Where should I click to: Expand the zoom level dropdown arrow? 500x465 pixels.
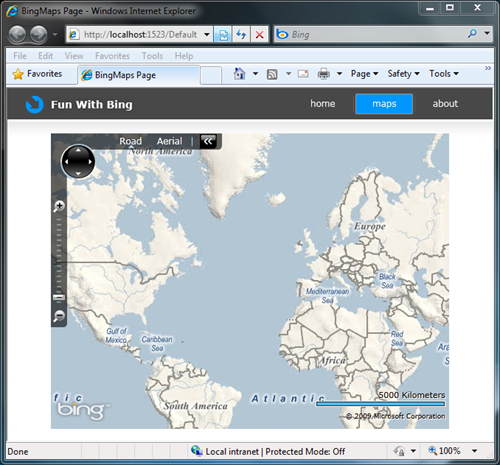(474, 451)
